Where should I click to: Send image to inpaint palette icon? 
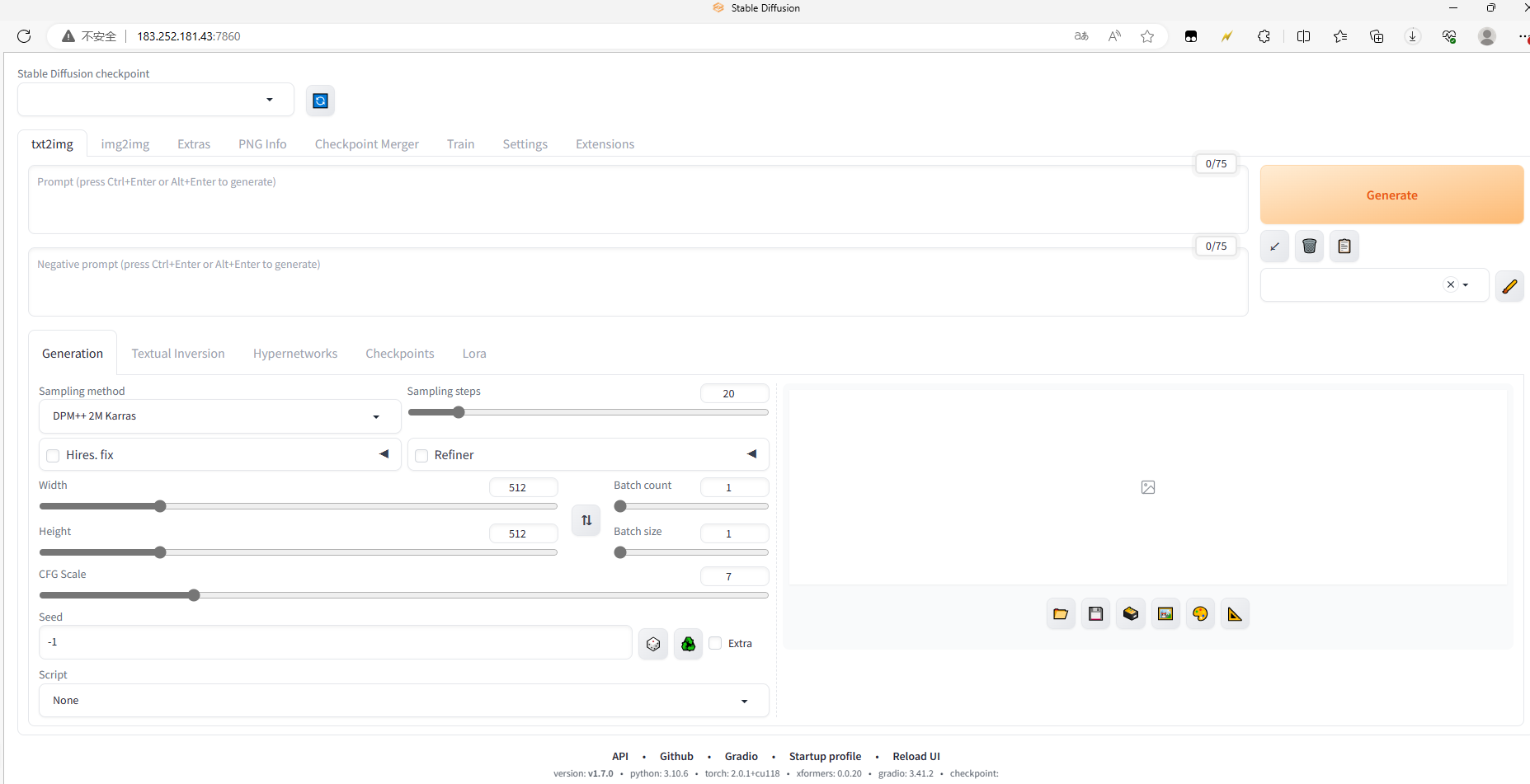[x=1200, y=613]
